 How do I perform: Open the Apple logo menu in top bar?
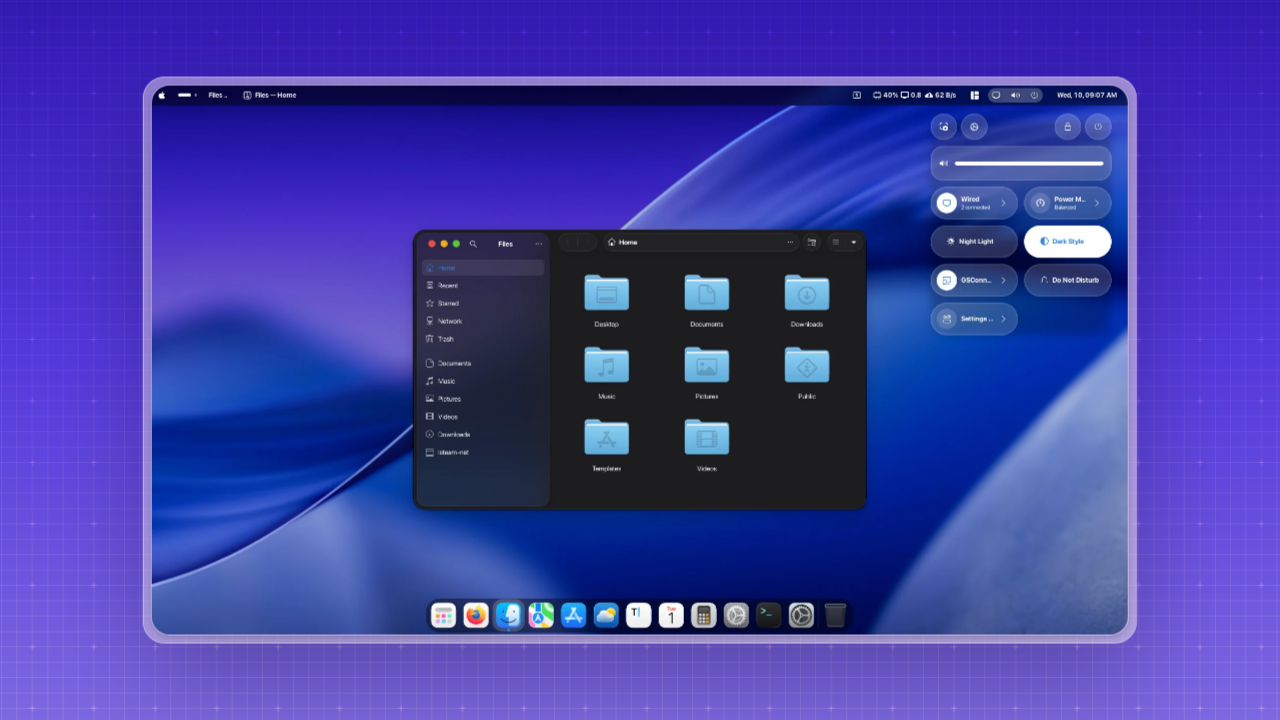click(x=161, y=95)
